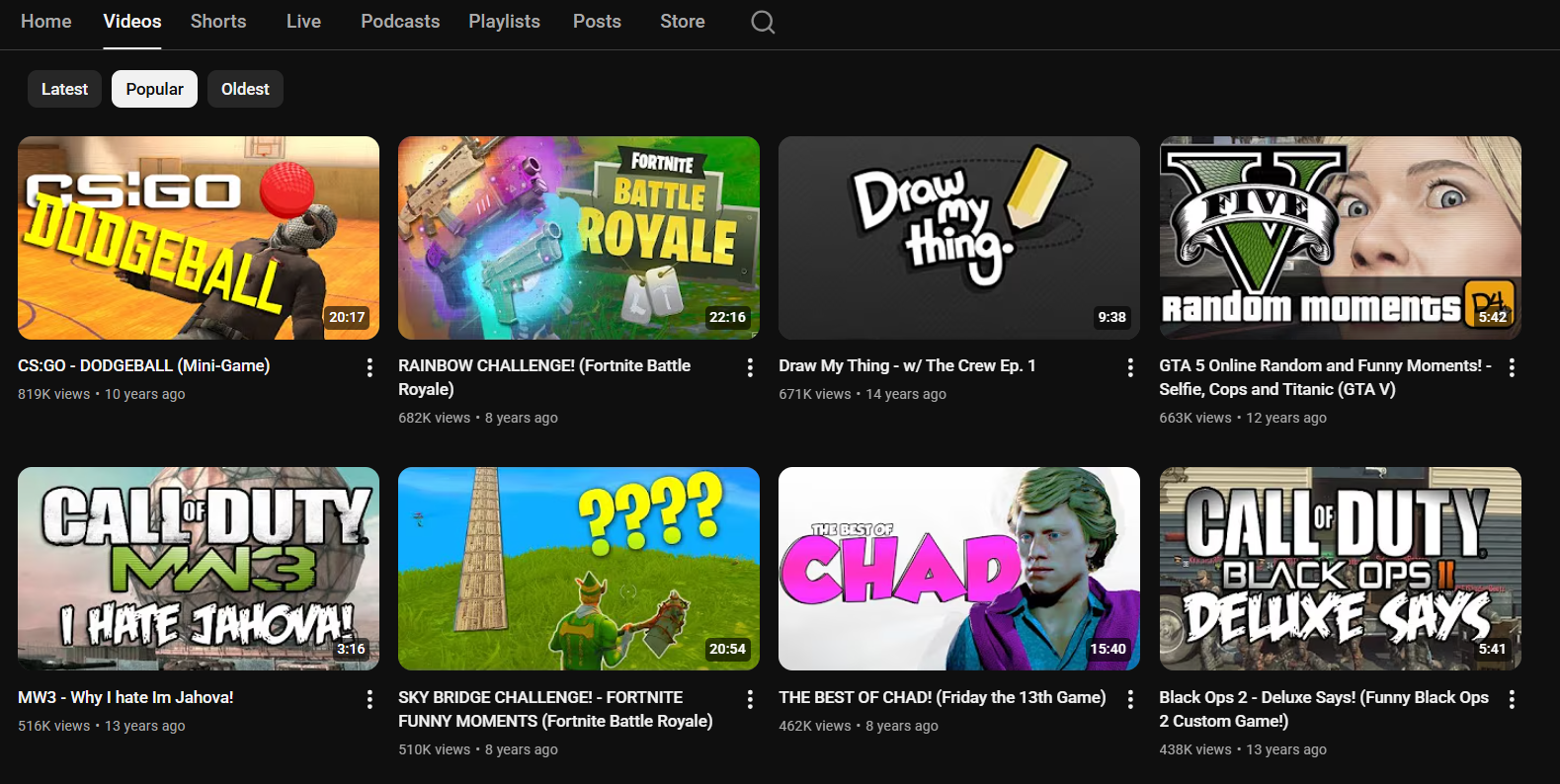Click the "14 years ago" upload date

[x=906, y=394]
